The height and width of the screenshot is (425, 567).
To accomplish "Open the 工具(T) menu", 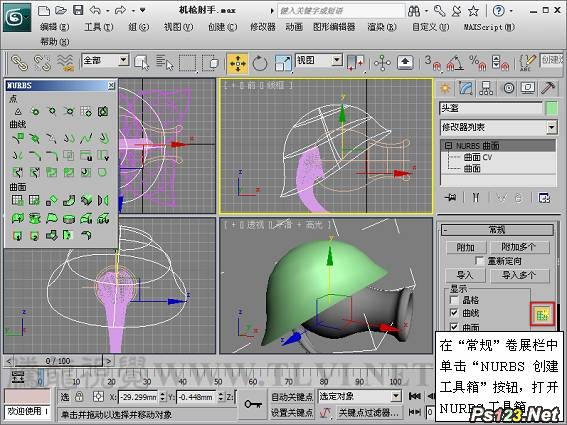I will pos(99,27).
